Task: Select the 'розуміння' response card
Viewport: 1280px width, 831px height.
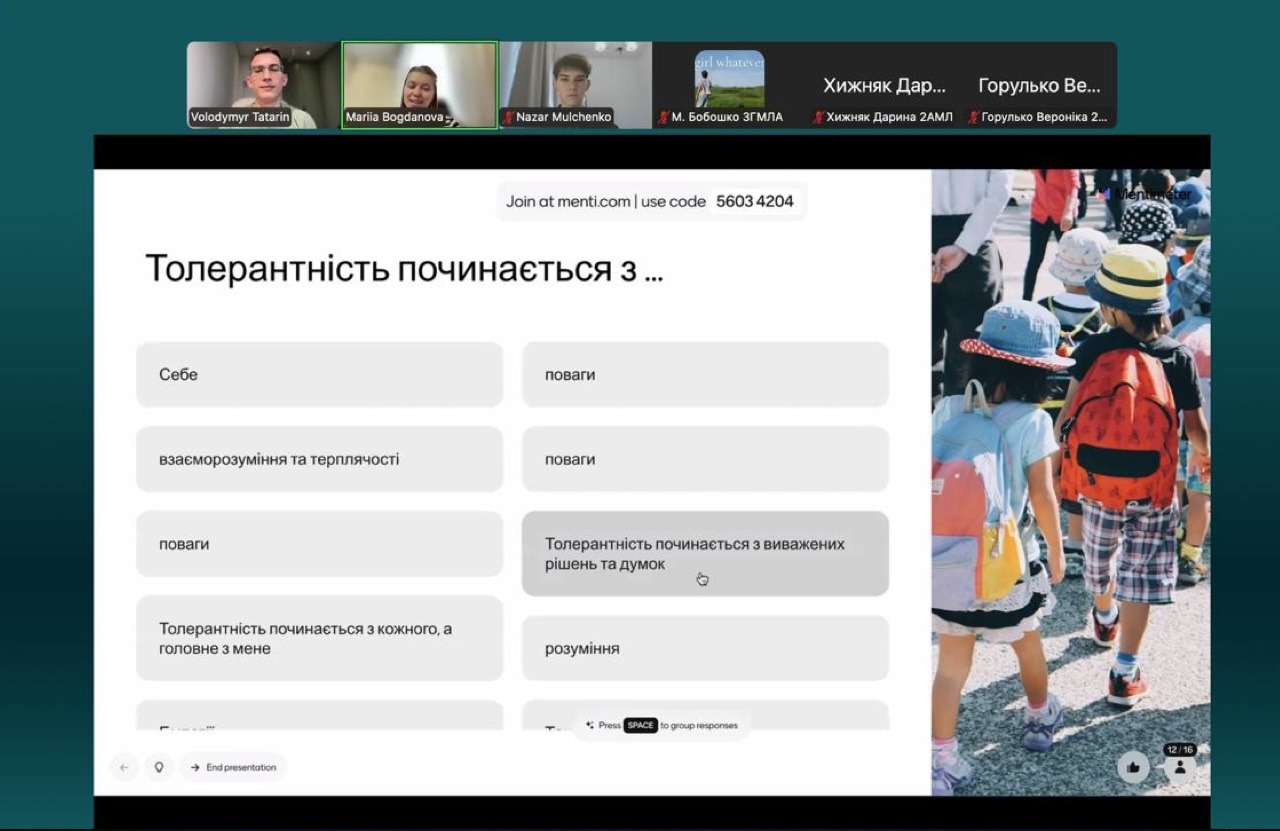Action: click(x=704, y=649)
